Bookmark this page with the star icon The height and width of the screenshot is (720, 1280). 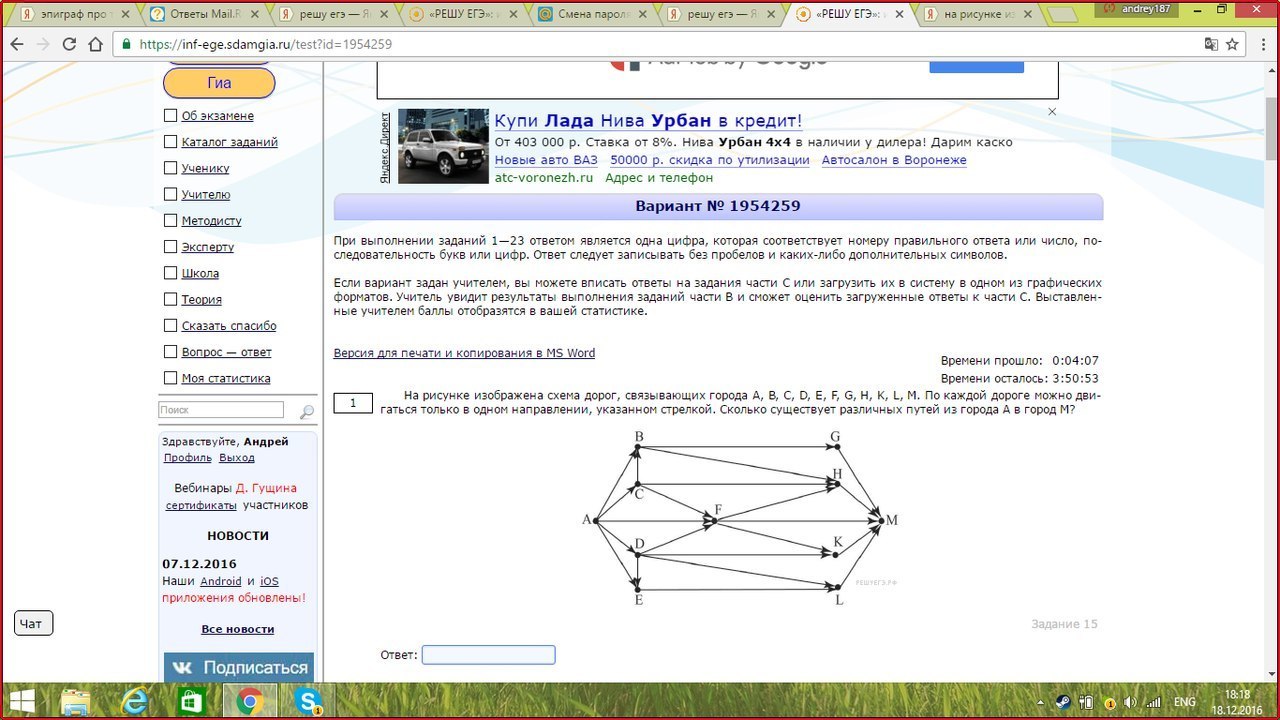tap(1233, 44)
